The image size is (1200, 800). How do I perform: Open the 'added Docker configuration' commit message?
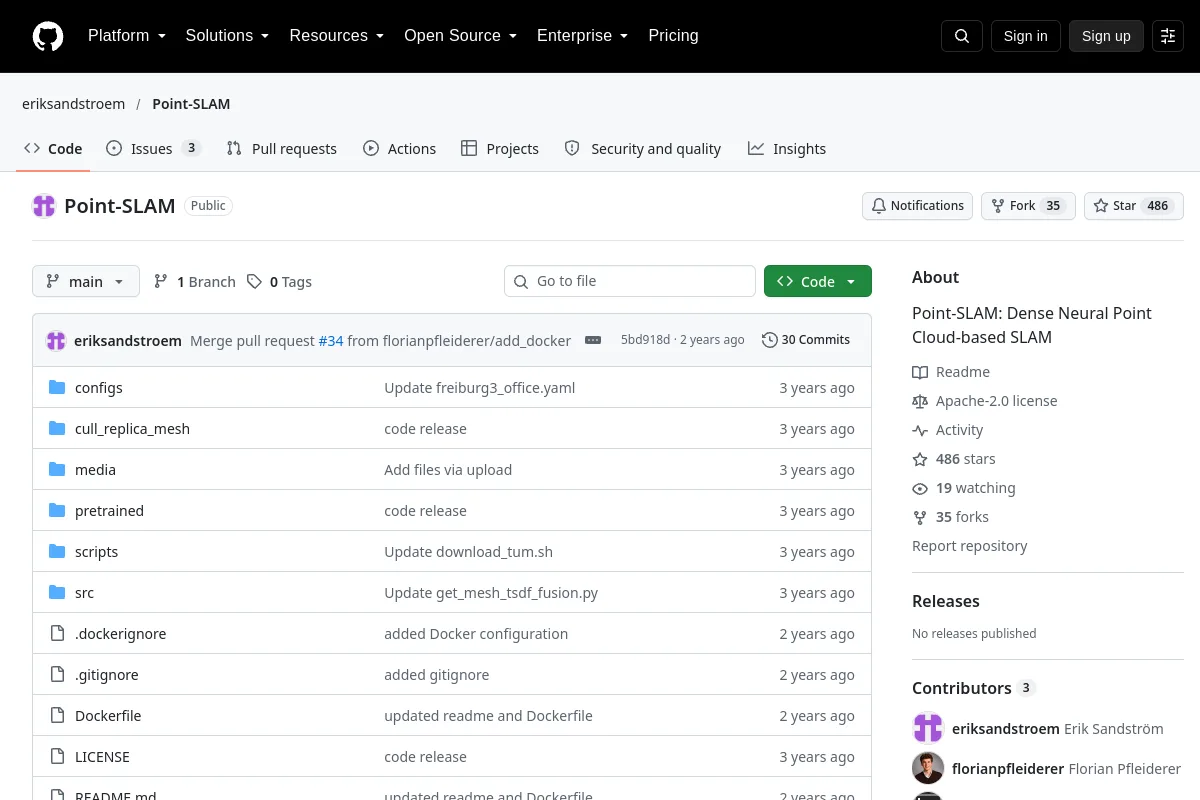click(x=476, y=634)
